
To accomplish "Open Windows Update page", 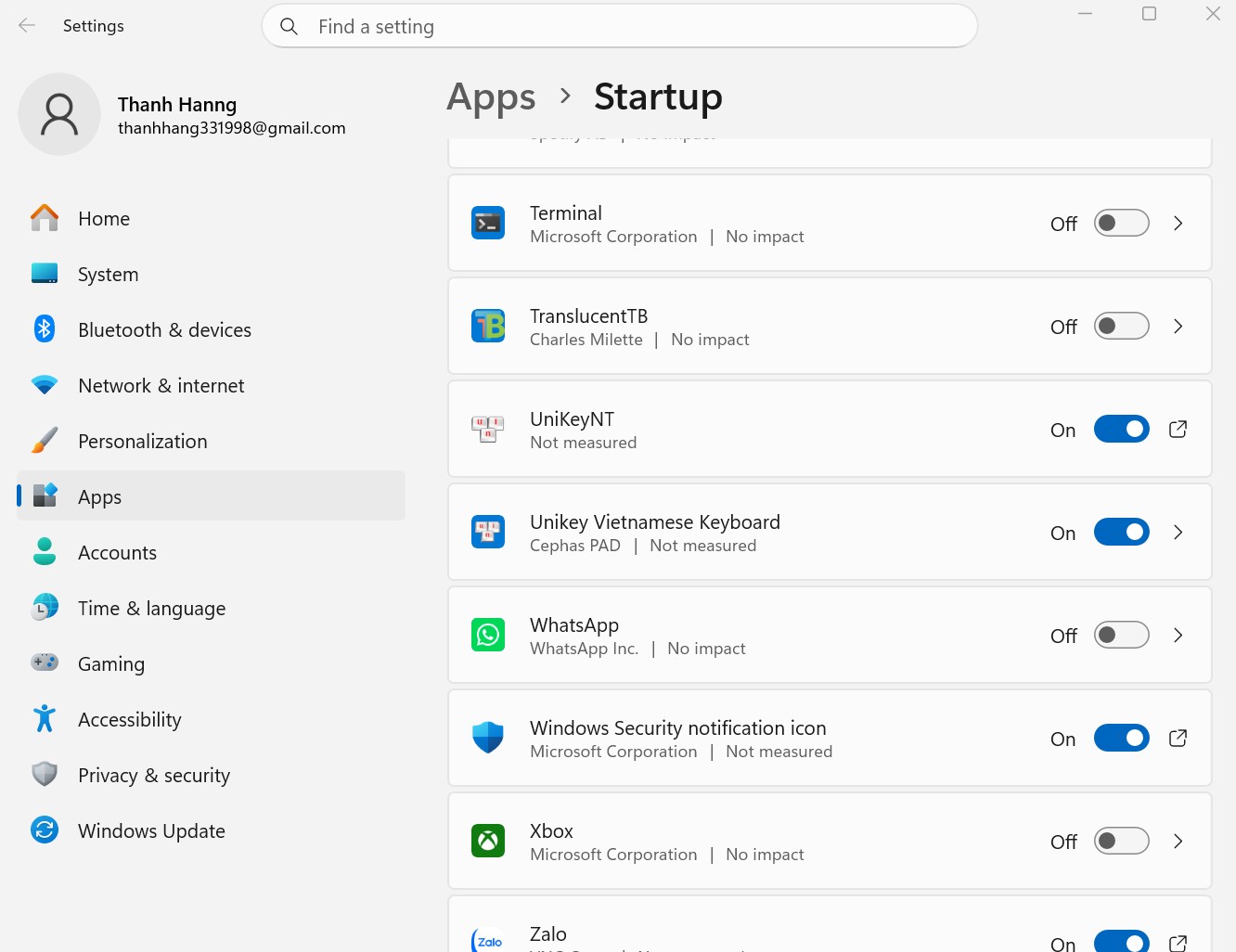I will tap(211, 830).
